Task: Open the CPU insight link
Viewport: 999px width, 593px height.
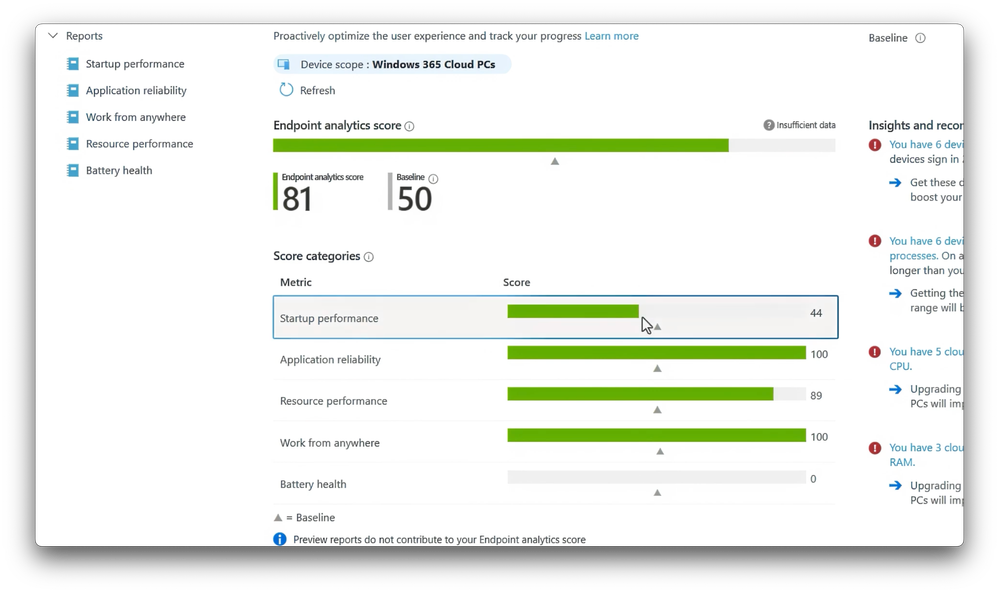Action: click(x=926, y=359)
